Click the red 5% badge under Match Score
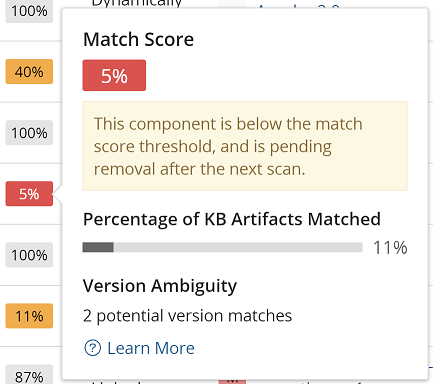This screenshot has width=433, height=384. [x=114, y=75]
